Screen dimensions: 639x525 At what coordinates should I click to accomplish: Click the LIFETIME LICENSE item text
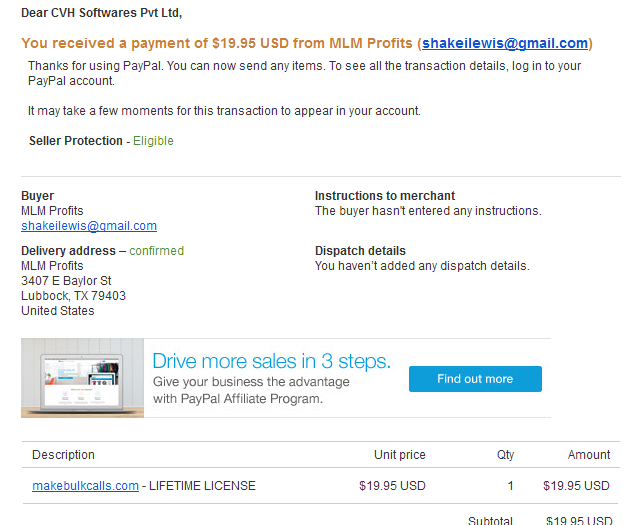(202, 486)
